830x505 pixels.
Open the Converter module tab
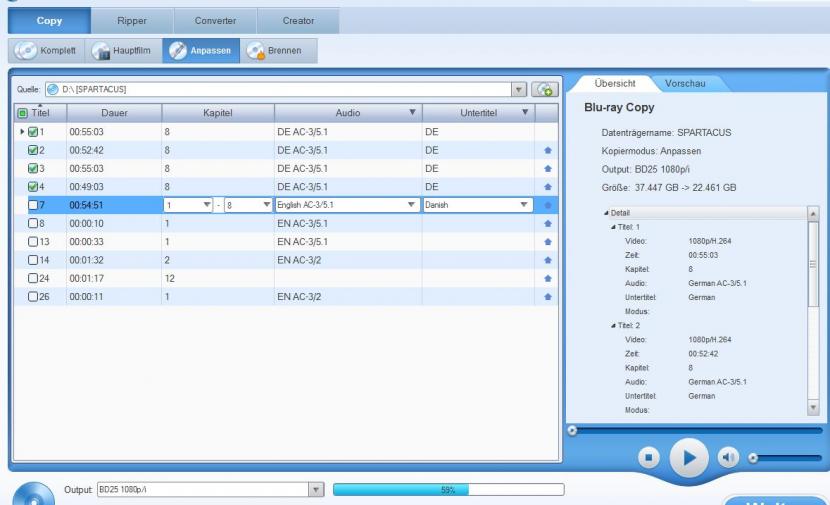215,20
